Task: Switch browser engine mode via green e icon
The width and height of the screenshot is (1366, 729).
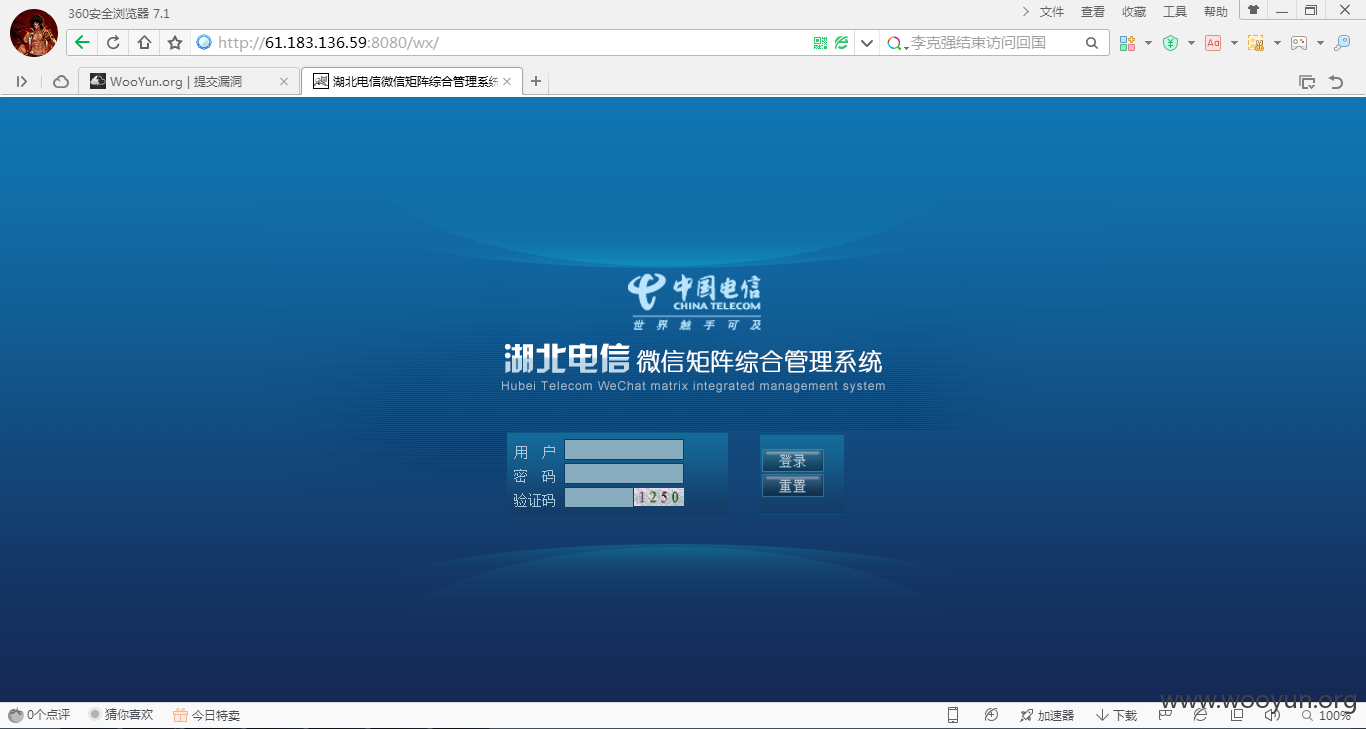Action: coord(842,43)
